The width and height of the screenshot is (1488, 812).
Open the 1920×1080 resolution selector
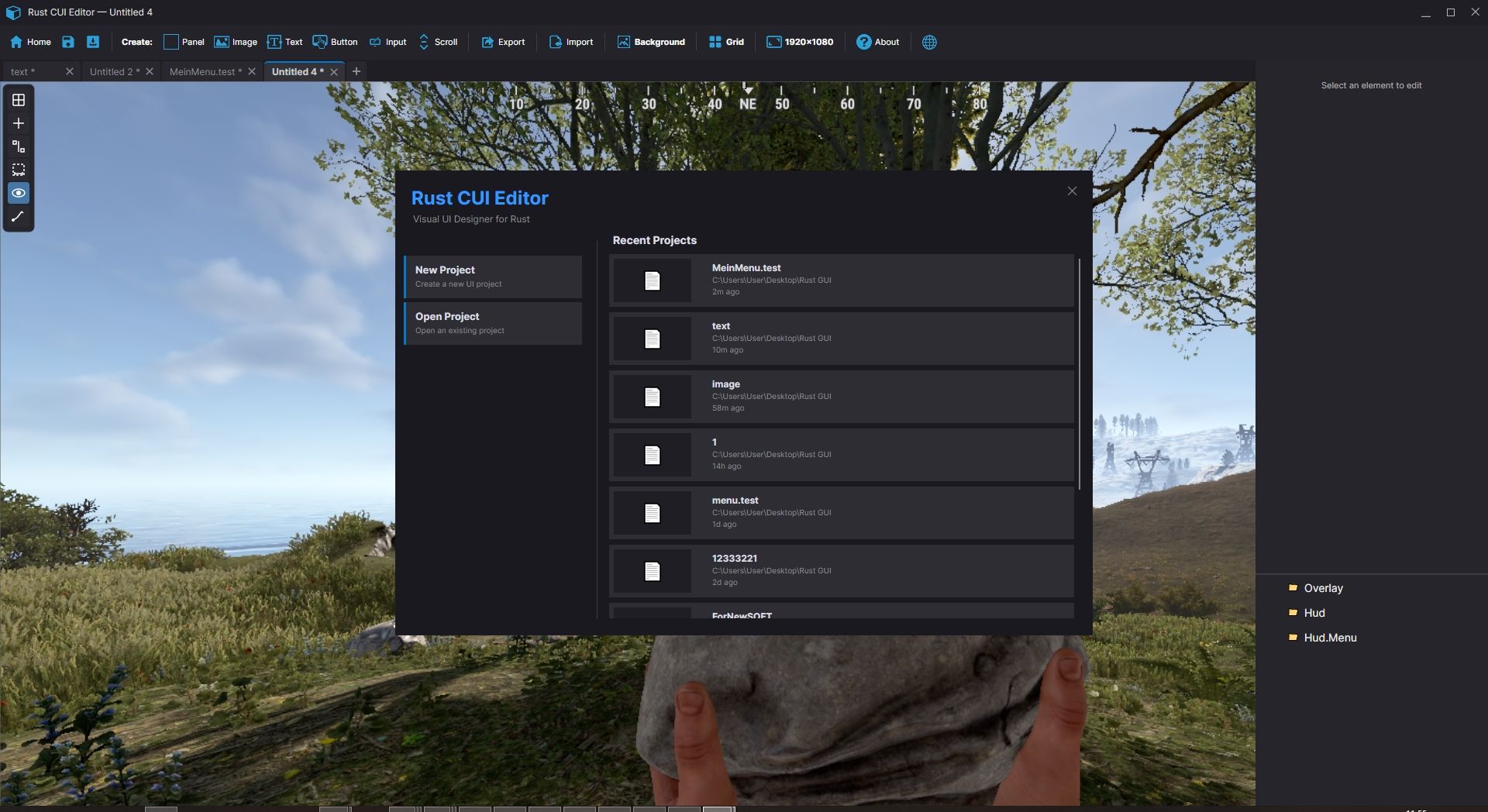point(800,42)
